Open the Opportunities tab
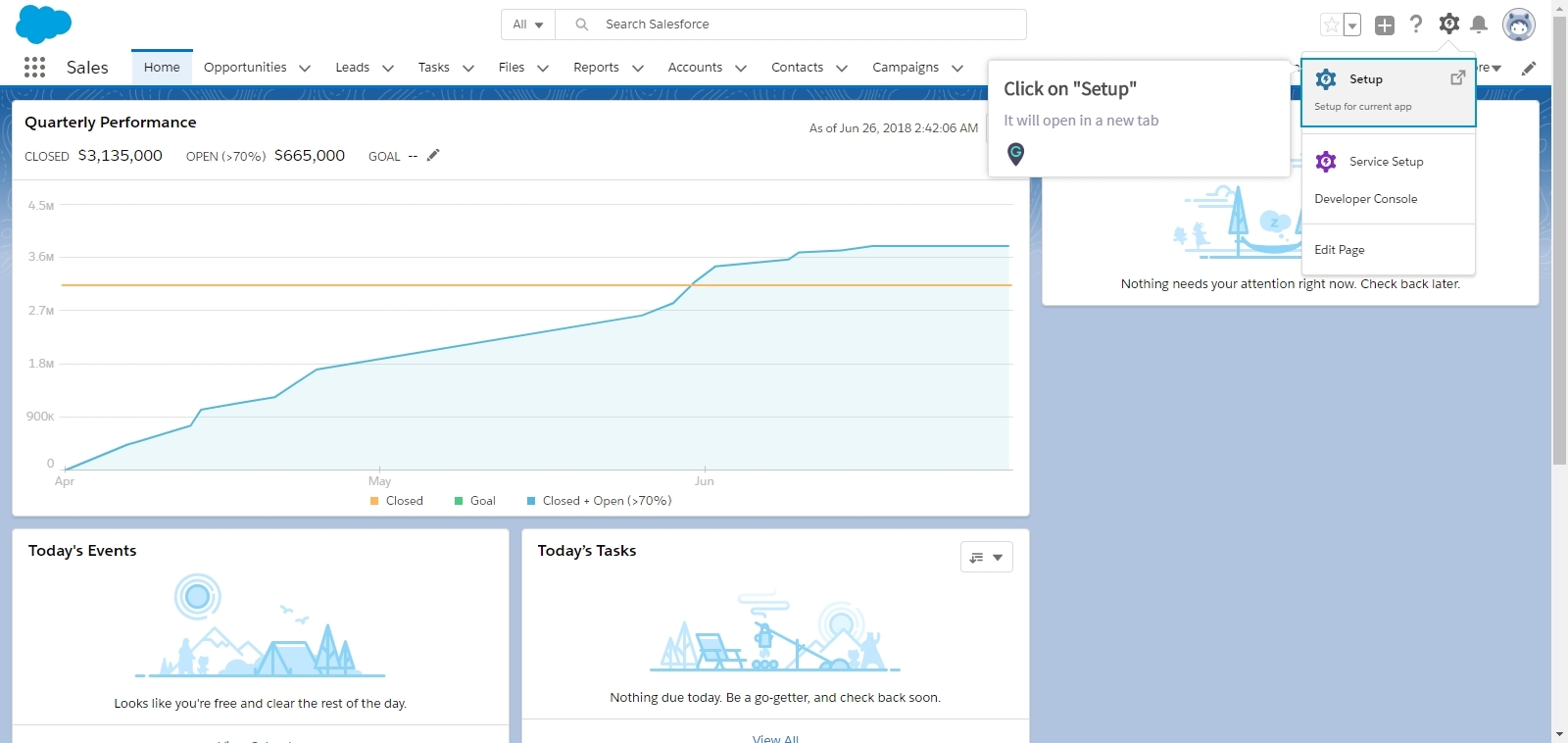 (x=245, y=68)
